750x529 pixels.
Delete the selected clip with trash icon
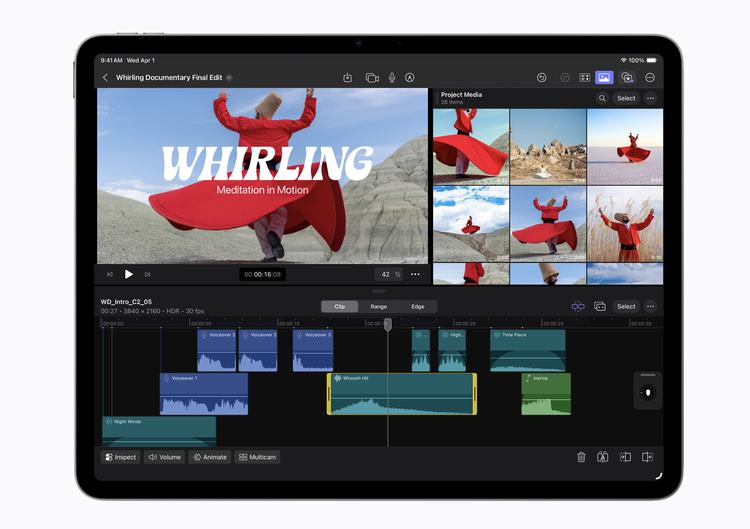(x=581, y=457)
